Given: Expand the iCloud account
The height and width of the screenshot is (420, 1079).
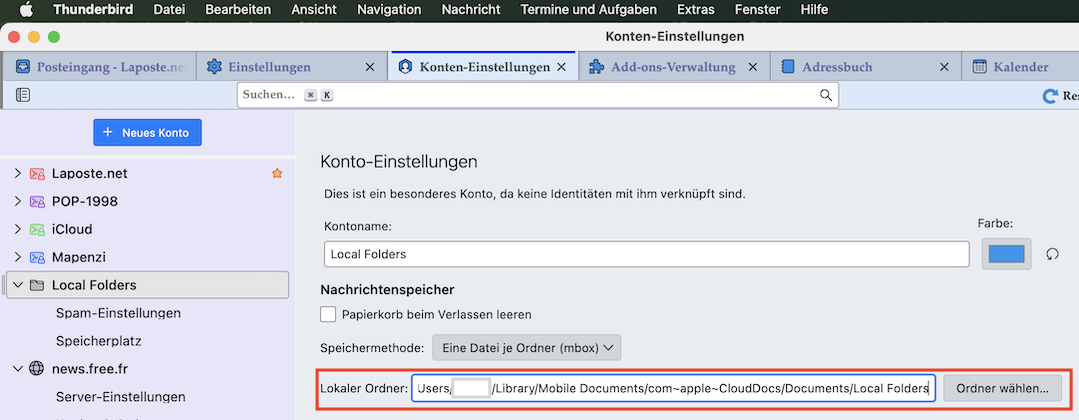Looking at the screenshot, I should pyautogui.click(x=18, y=229).
